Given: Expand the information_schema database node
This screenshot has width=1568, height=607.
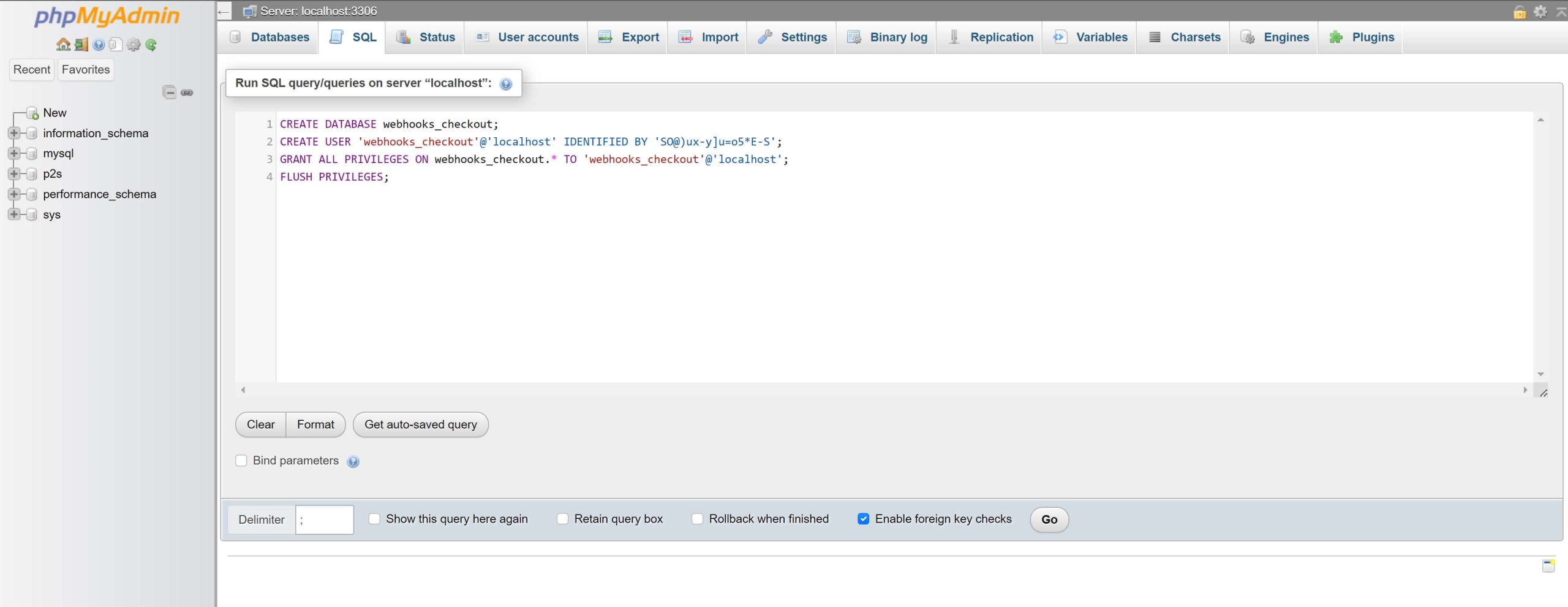Looking at the screenshot, I should click(x=13, y=134).
